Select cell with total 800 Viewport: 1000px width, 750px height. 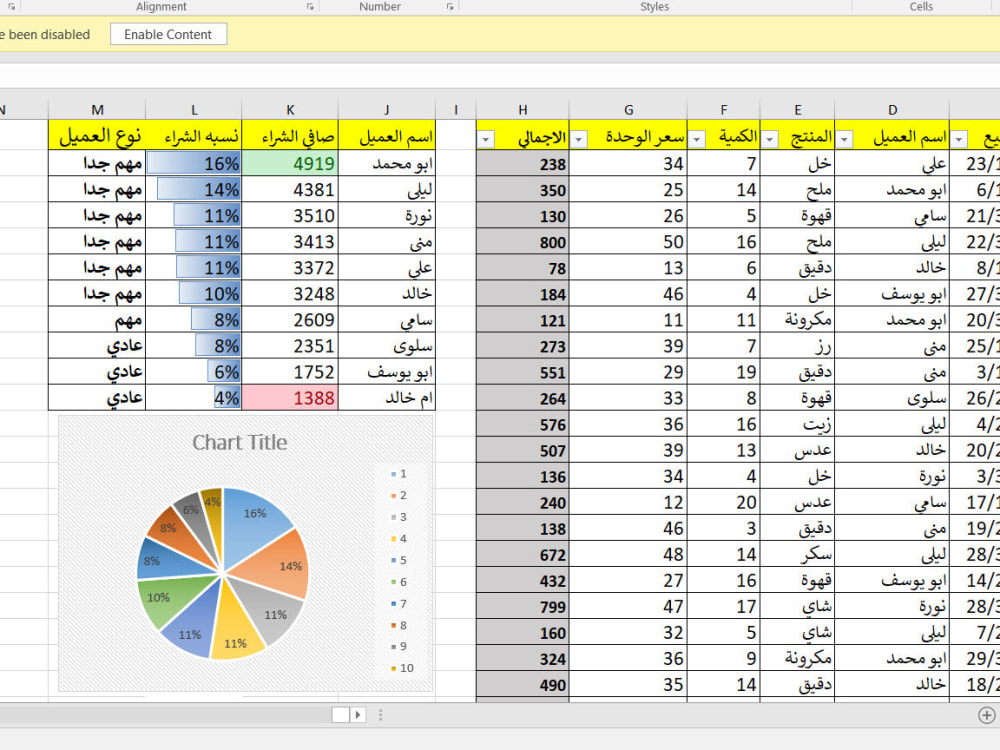pos(522,242)
